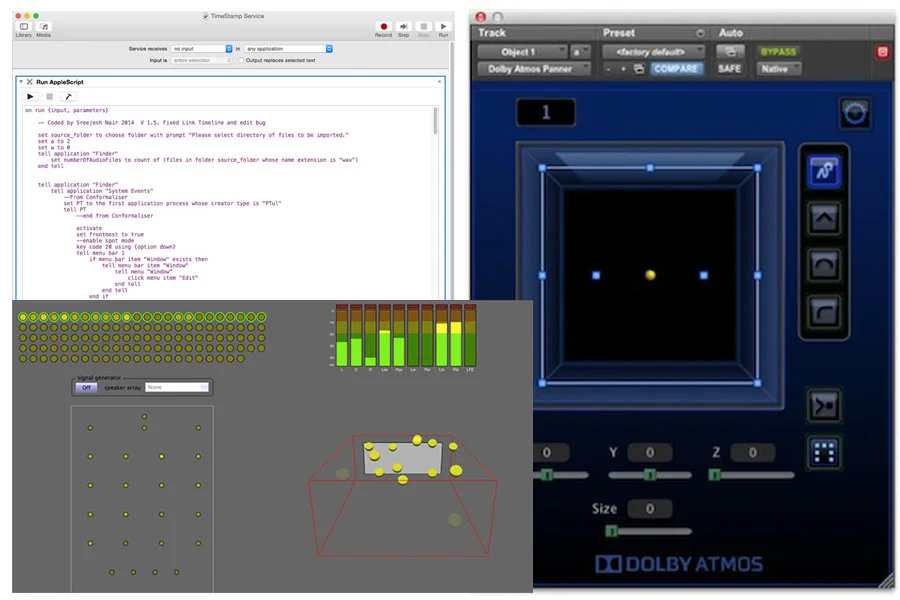Open the automation enable icon under Auto
This screenshot has height=600, width=900.
[730, 52]
